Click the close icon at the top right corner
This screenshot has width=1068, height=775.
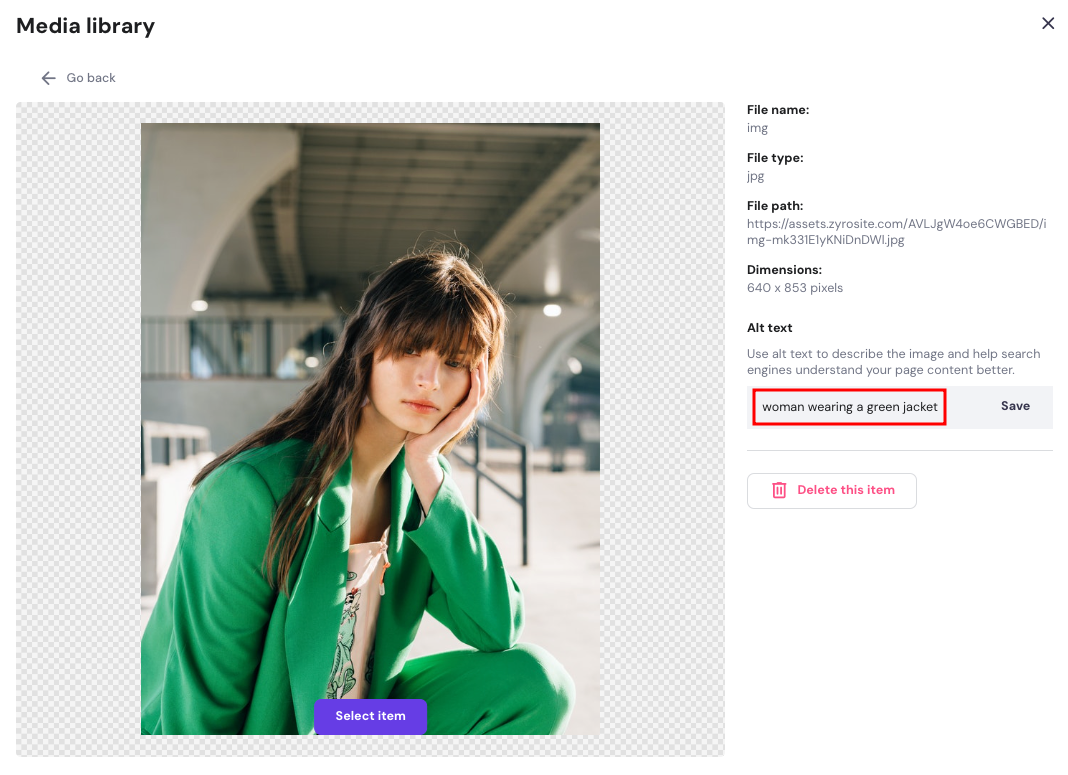(x=1048, y=22)
